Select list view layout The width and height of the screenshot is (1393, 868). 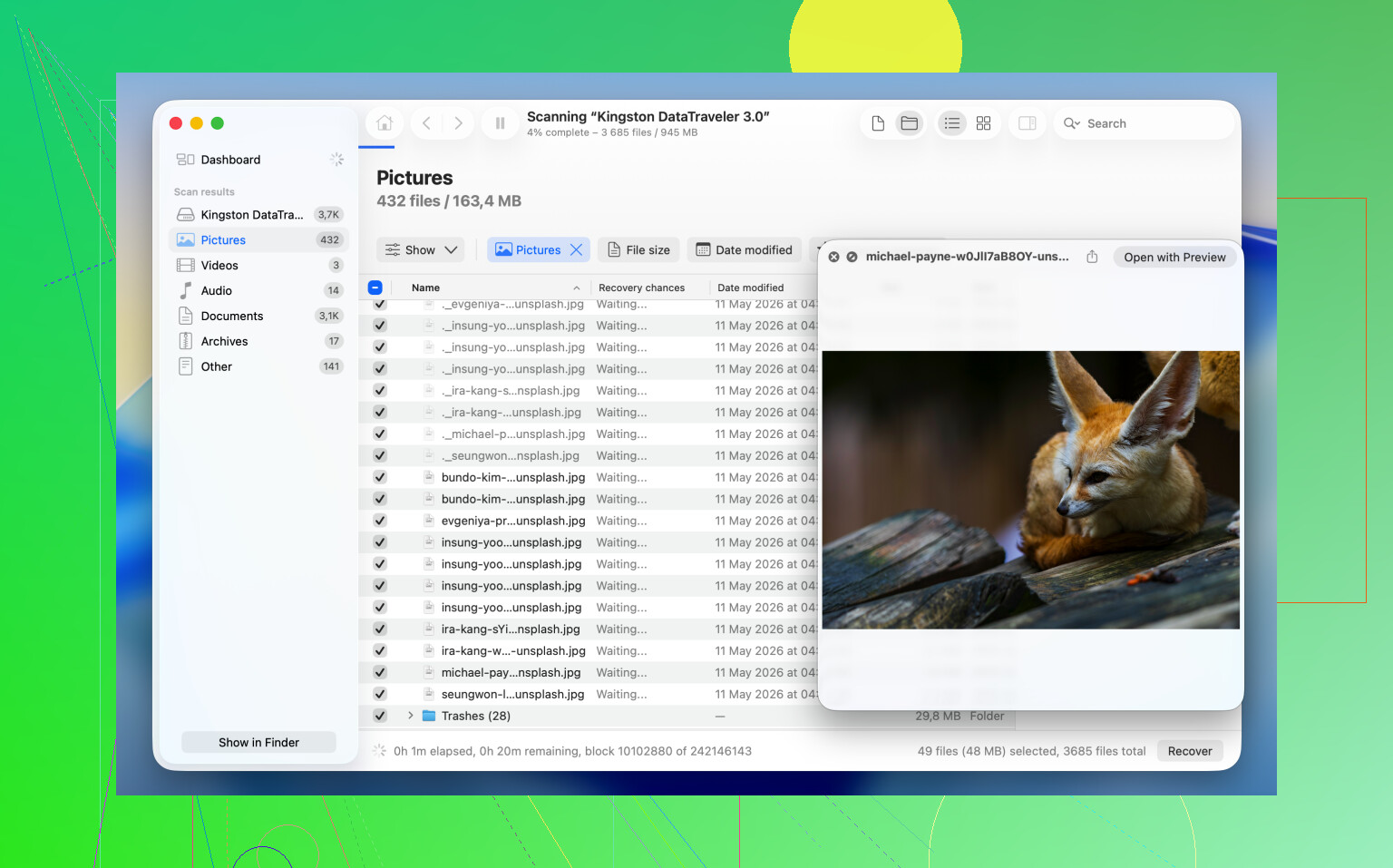pos(951,123)
